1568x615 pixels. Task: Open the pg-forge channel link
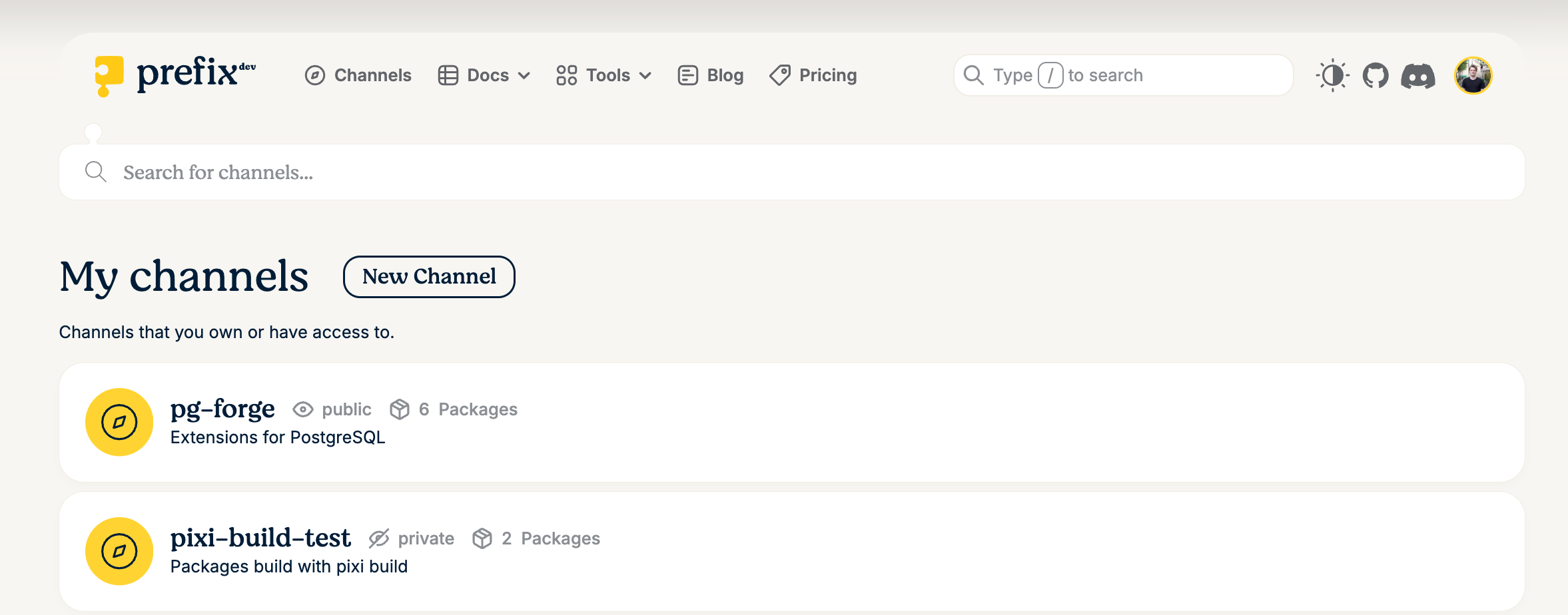tap(222, 408)
